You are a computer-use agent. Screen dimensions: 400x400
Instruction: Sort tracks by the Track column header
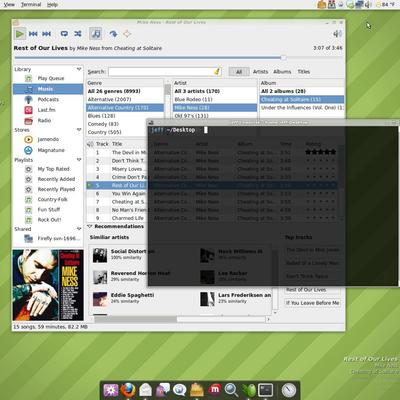(102, 144)
